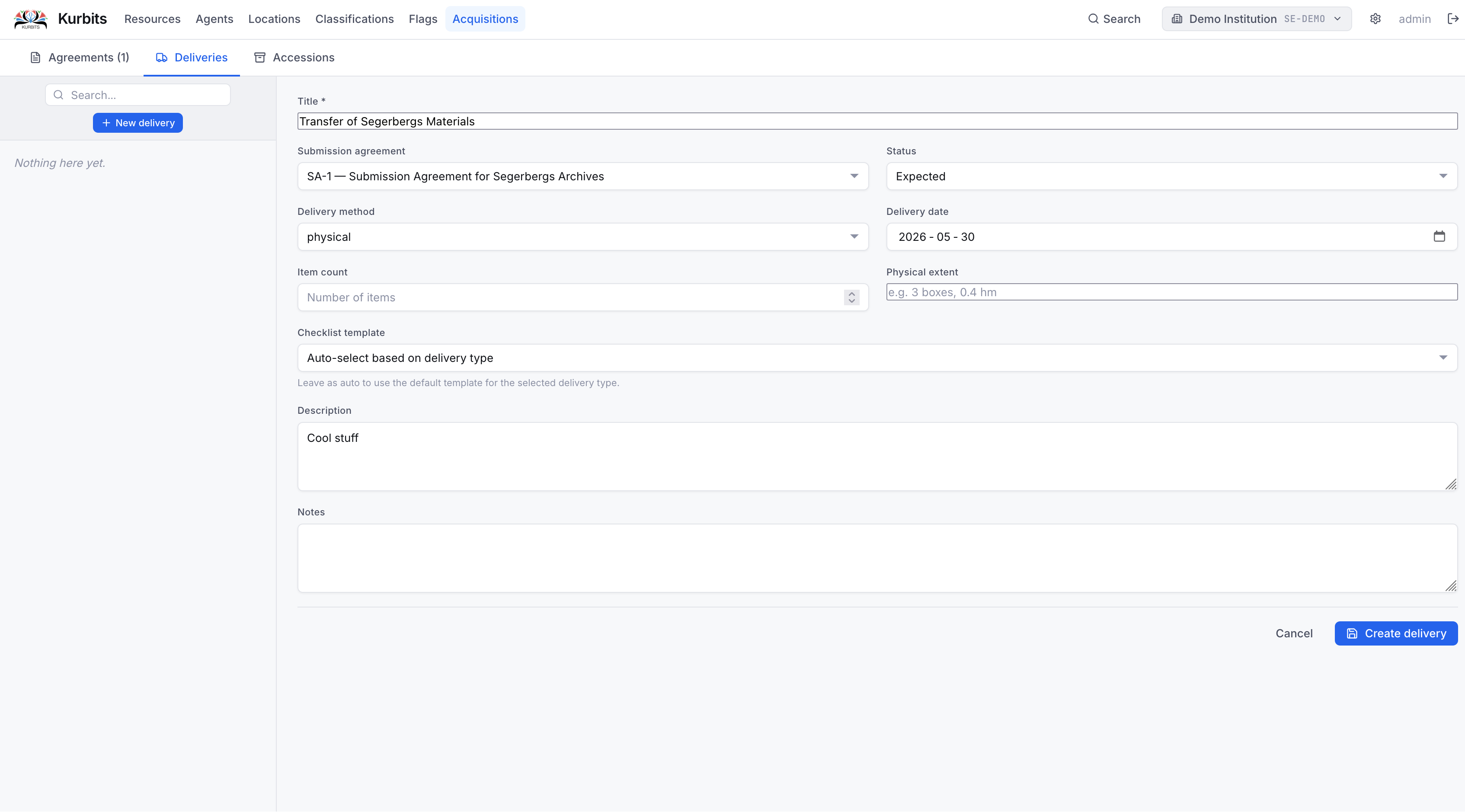Click into the Notes textarea
Image resolution: width=1465 pixels, height=812 pixels.
click(877, 558)
